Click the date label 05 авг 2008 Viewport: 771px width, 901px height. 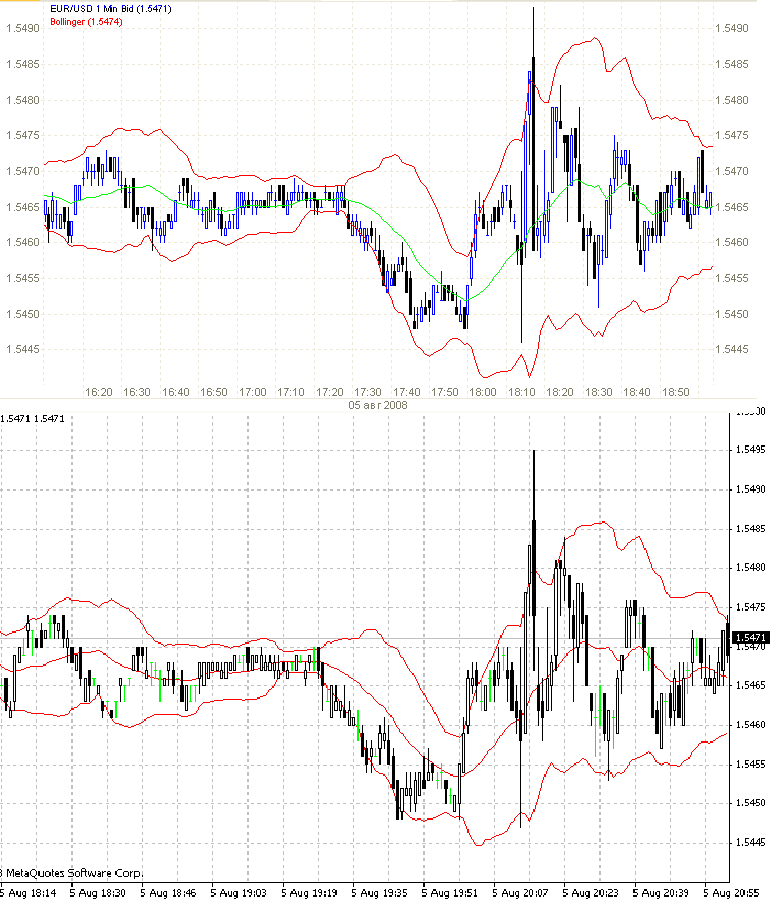(x=377, y=405)
